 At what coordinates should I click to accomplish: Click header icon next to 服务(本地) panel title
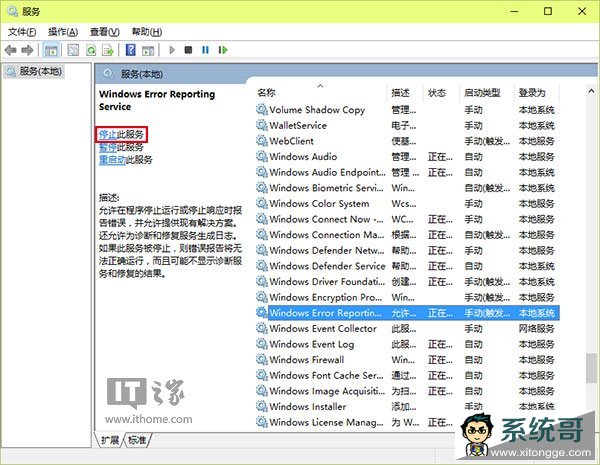[108, 73]
